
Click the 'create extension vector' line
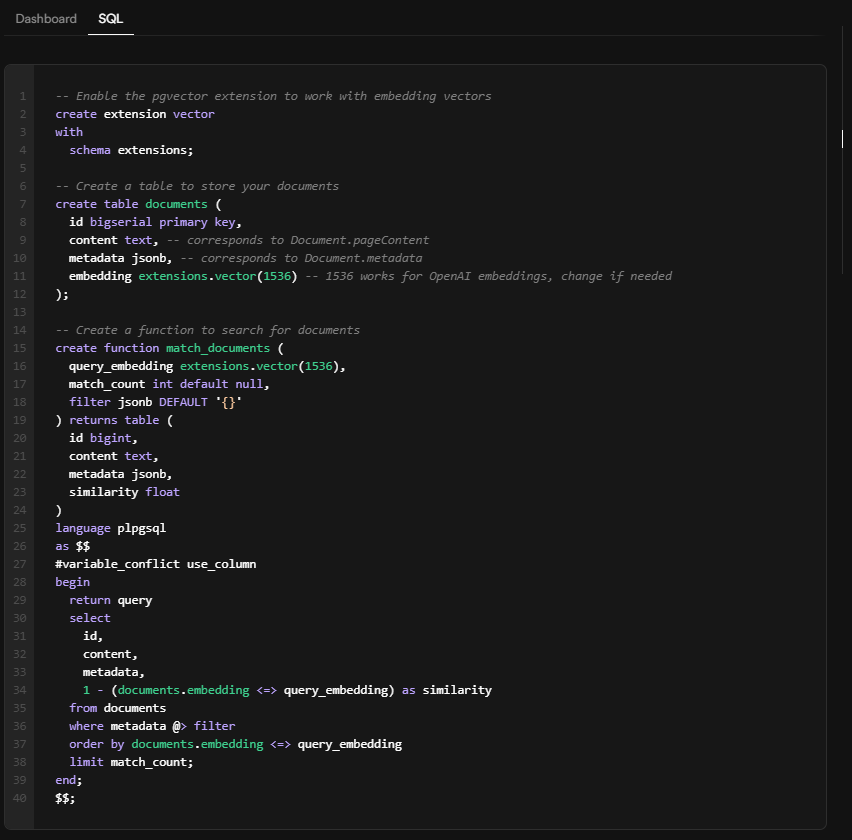[135, 114]
